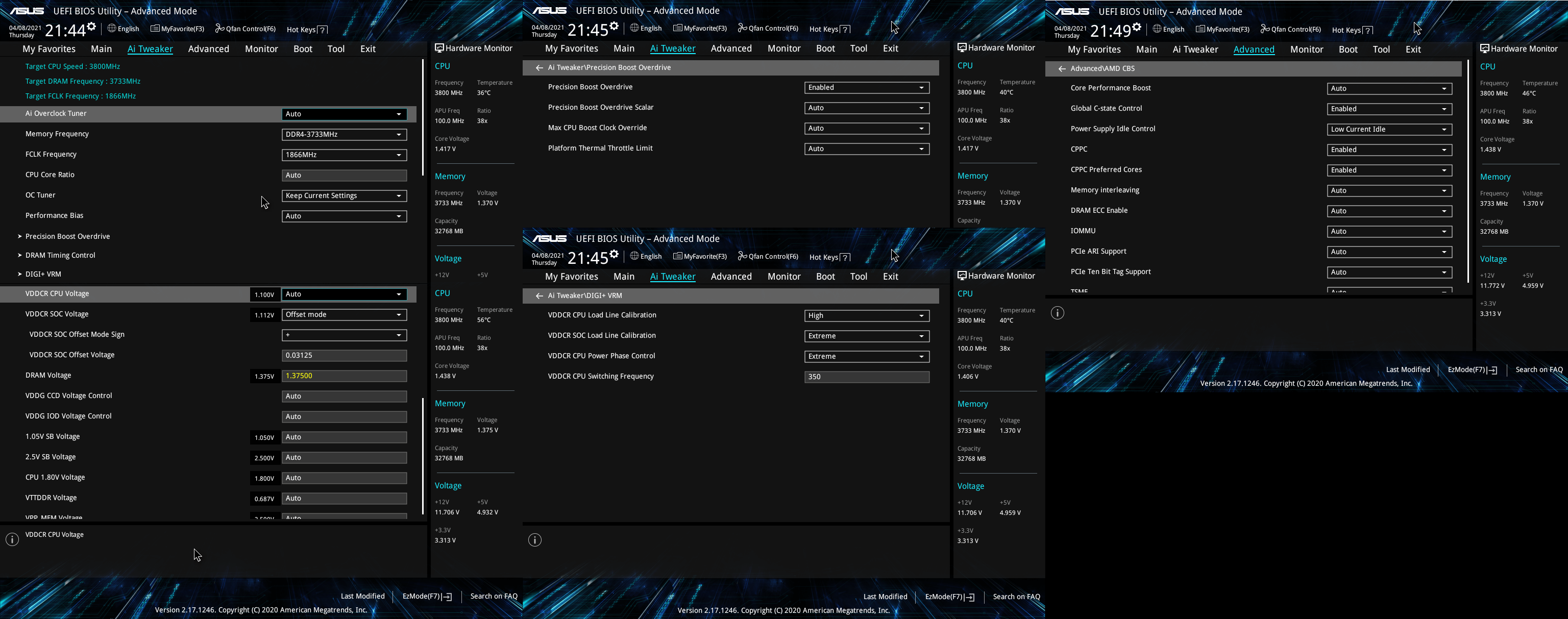Expand the DRAM Timing Control submenu
1568x619 pixels.
coord(60,255)
